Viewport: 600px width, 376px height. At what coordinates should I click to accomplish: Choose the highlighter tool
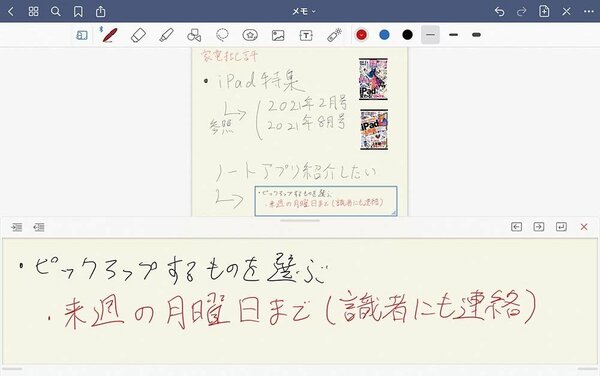point(166,35)
